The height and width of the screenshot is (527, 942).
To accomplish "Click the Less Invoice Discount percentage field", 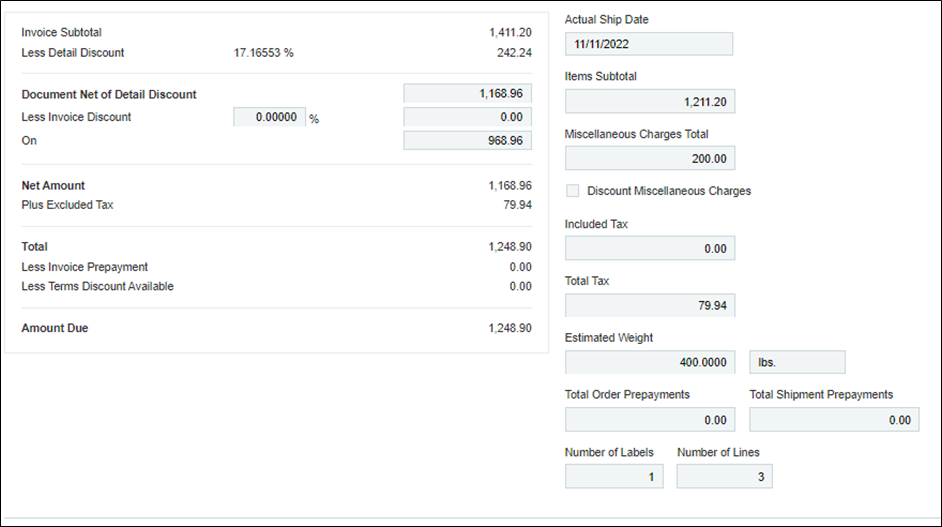I will 269,117.
